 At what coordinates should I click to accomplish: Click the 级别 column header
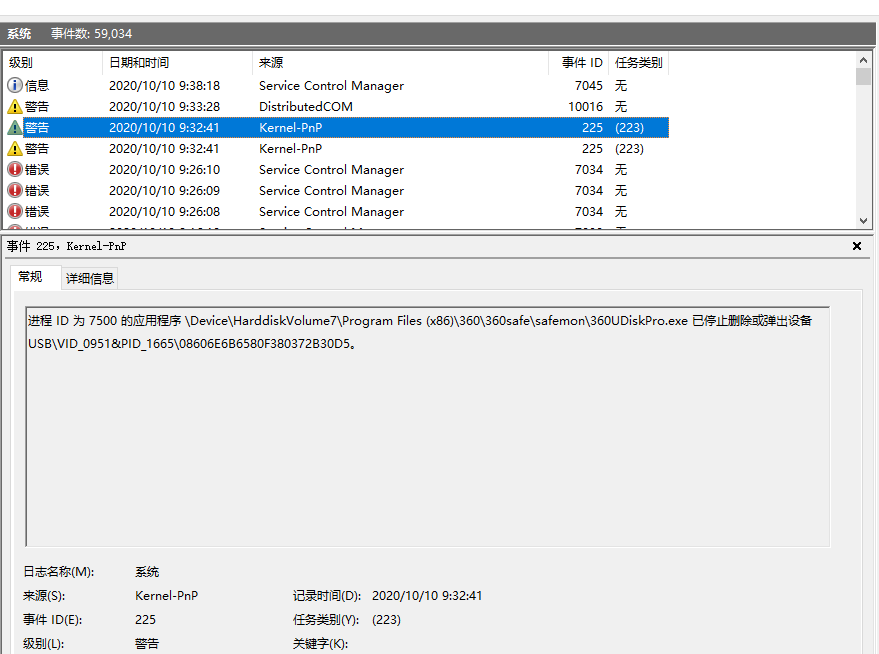pyautogui.click(x=25, y=62)
